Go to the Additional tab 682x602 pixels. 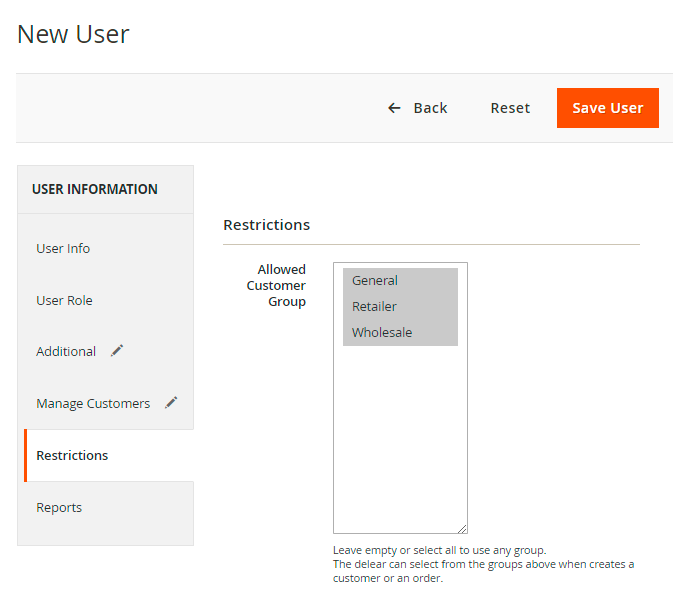[66, 352]
